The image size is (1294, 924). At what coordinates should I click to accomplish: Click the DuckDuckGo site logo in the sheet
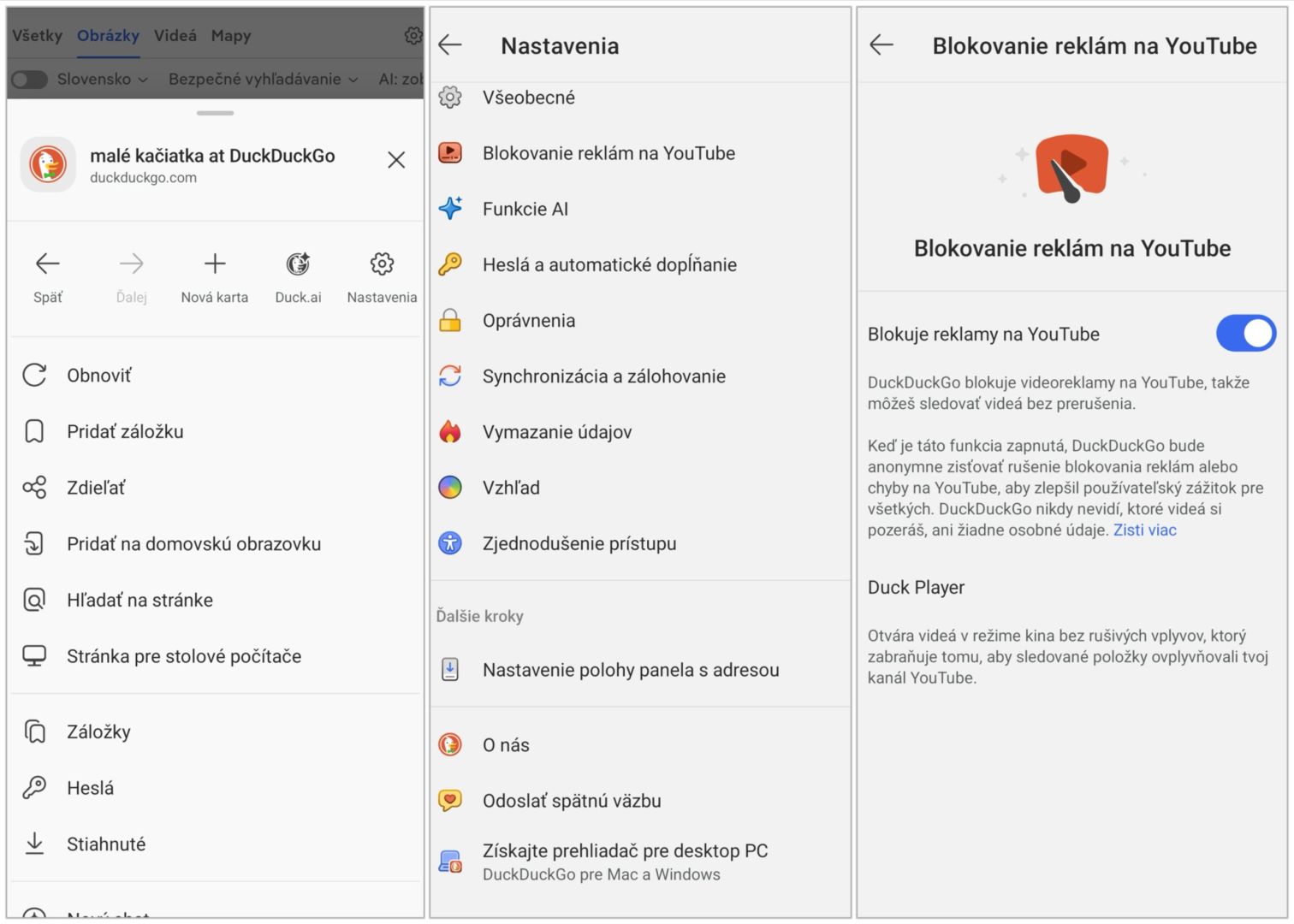[x=48, y=164]
